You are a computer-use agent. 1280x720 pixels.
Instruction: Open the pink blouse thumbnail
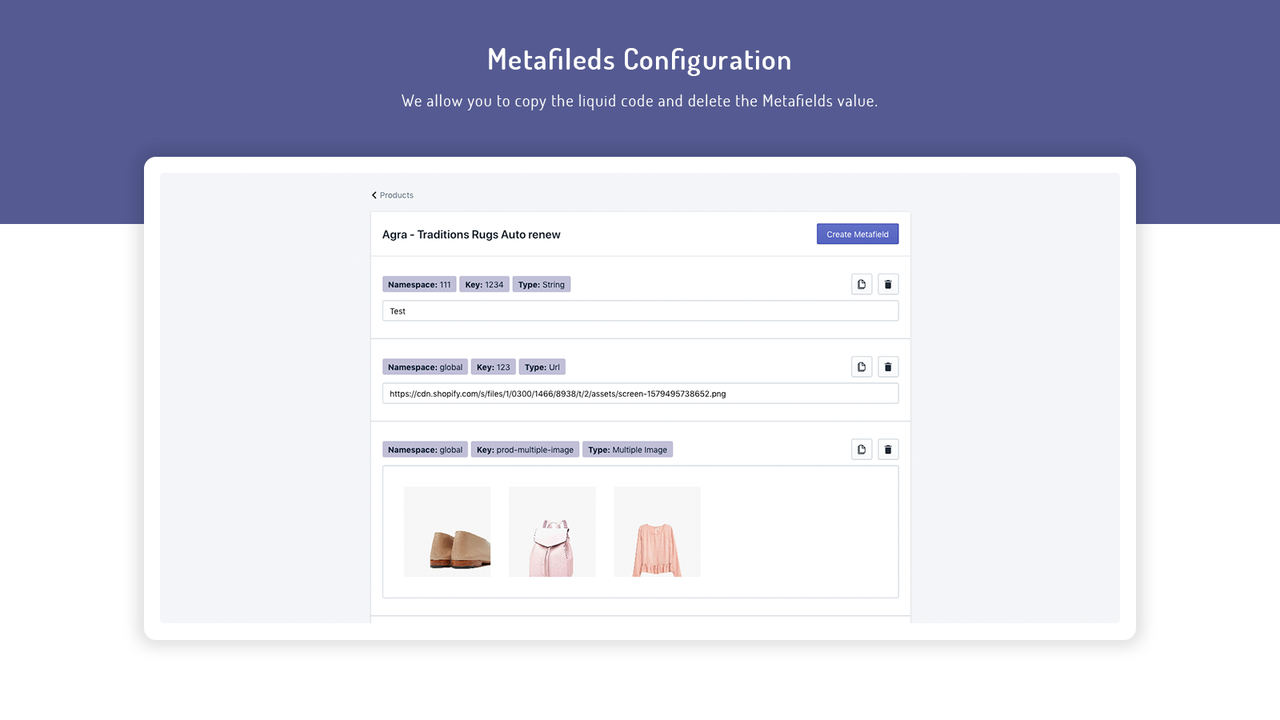[657, 531]
